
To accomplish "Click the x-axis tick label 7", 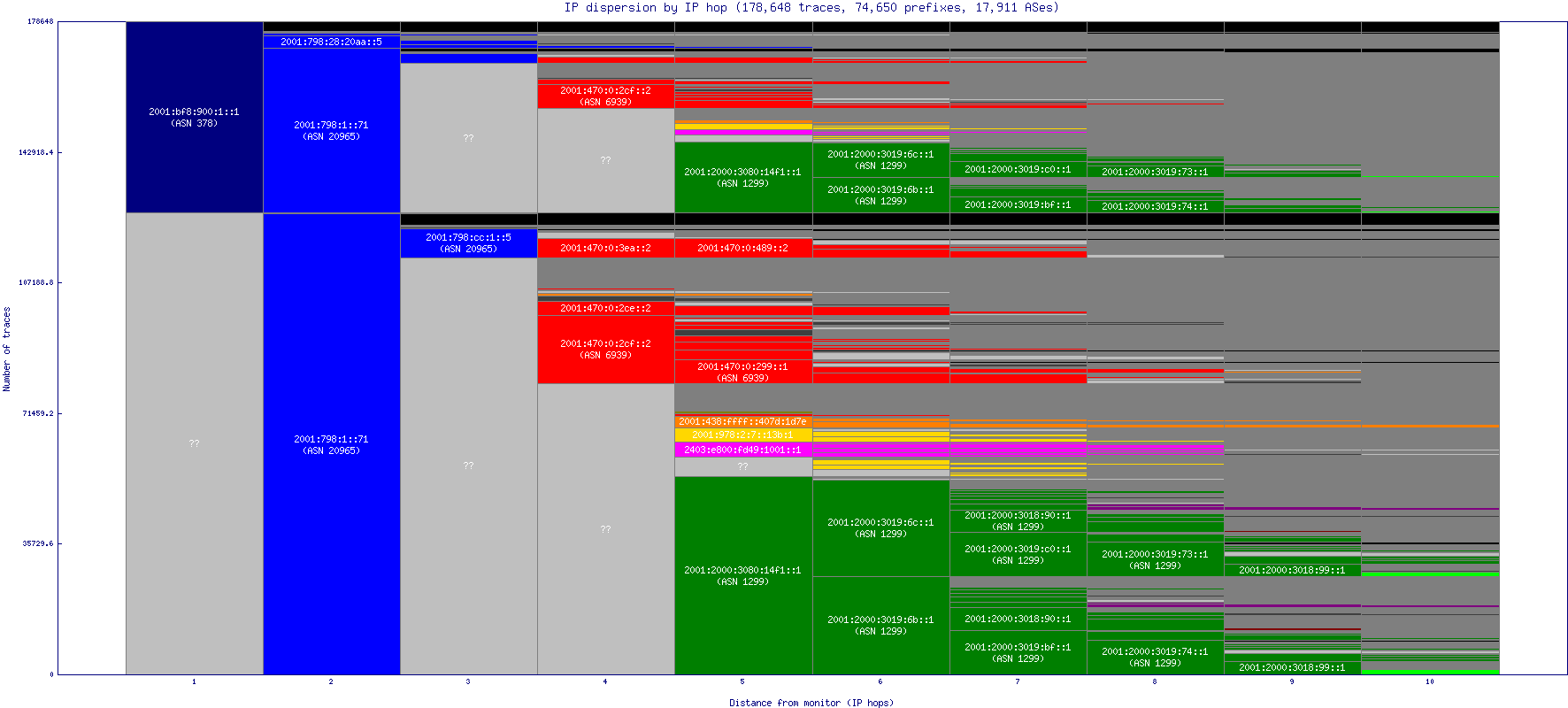I will coord(1018,681).
